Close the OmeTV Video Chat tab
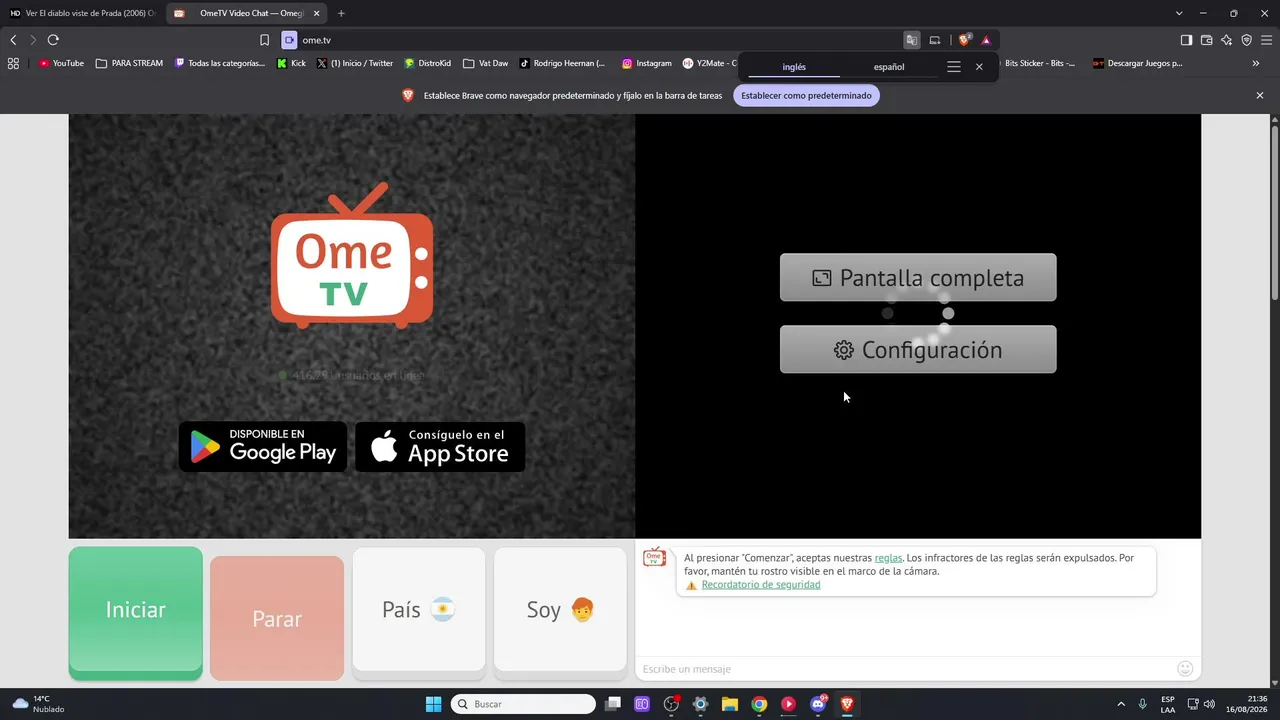 pyautogui.click(x=317, y=13)
